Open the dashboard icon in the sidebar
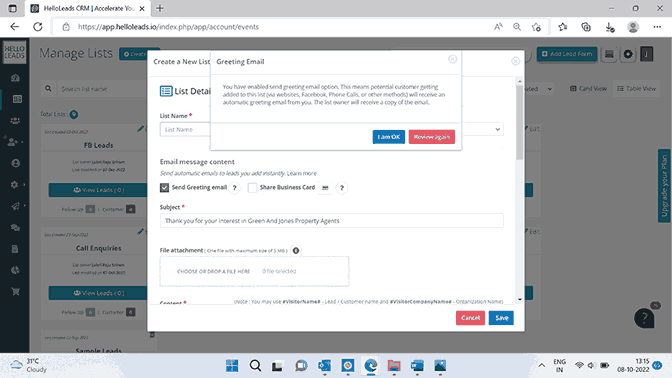Screen dimensions: 672x378 click(x=15, y=78)
